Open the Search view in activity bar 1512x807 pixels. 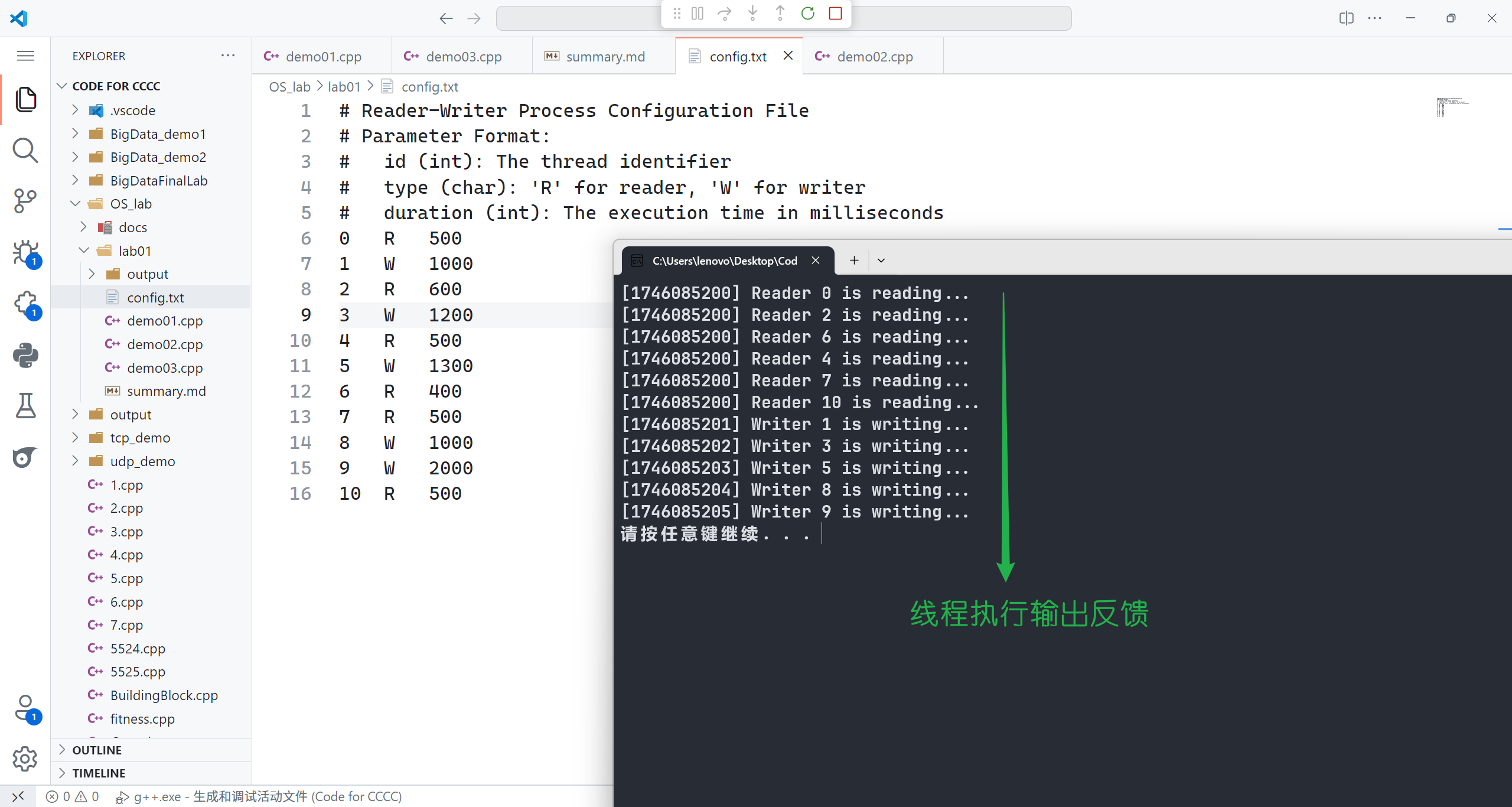25,150
